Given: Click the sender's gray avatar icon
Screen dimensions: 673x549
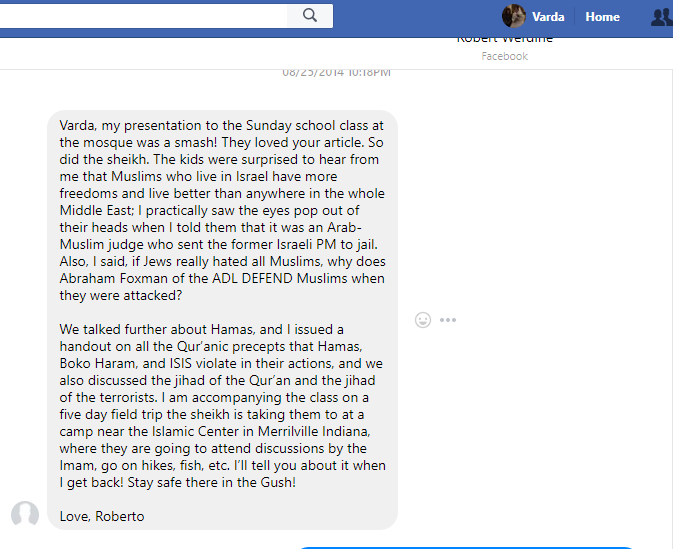Looking at the screenshot, I should click(25, 514).
